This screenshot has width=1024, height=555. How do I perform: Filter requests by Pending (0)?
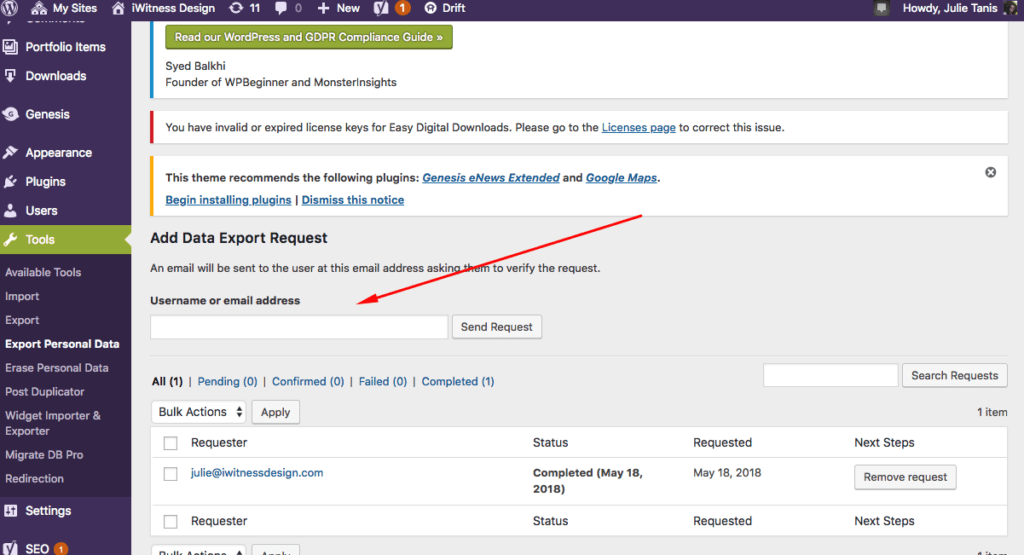tap(227, 381)
